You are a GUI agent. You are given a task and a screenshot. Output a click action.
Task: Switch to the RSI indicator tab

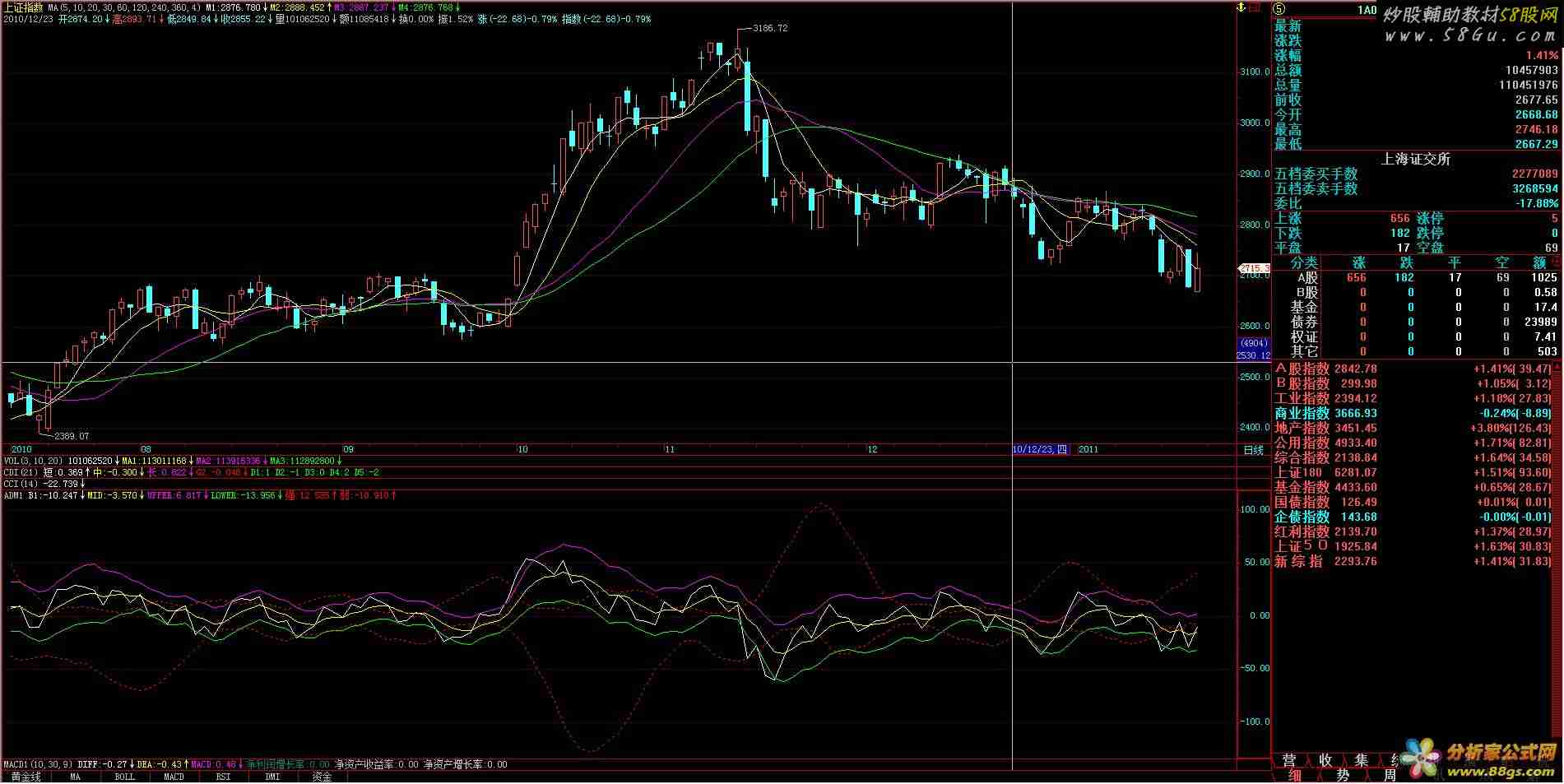pos(223,777)
